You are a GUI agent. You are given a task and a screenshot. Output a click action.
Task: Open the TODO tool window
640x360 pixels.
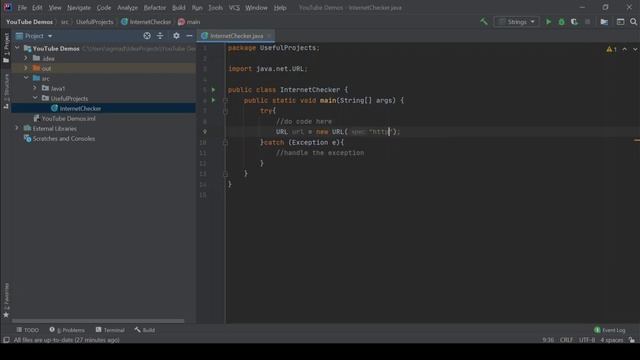tap(28, 330)
